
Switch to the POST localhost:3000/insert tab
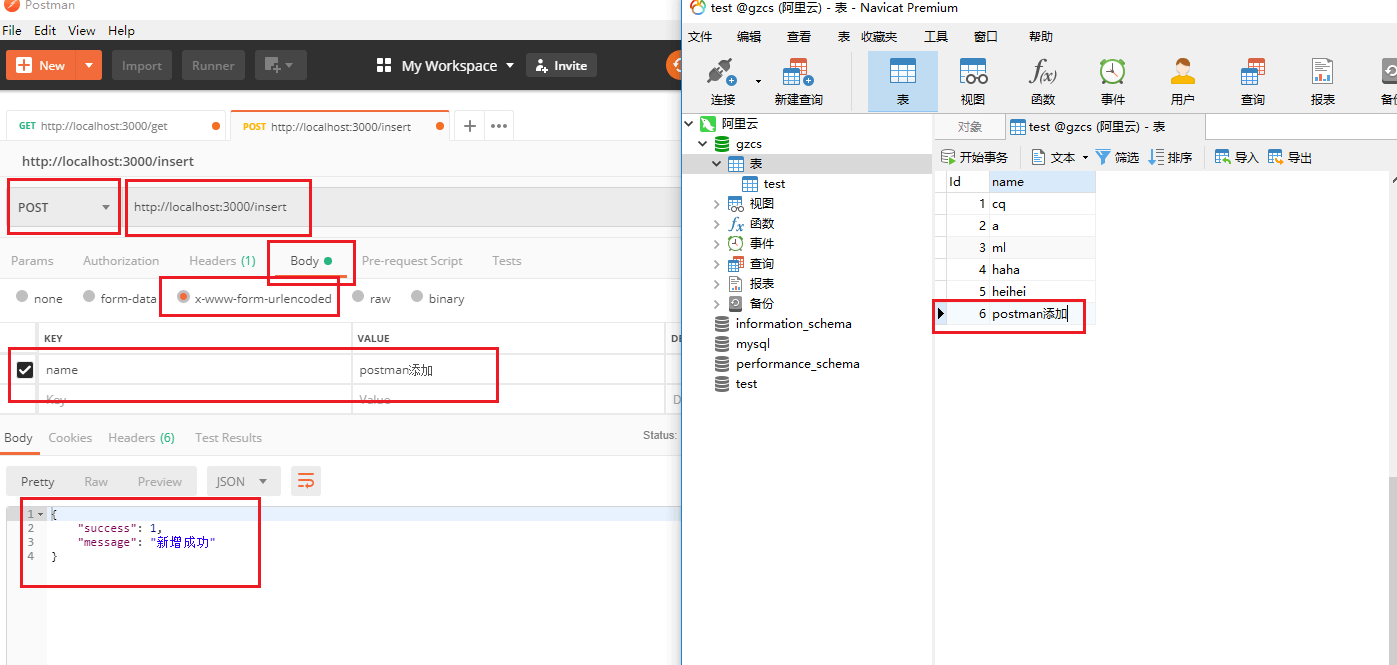pyautogui.click(x=339, y=126)
